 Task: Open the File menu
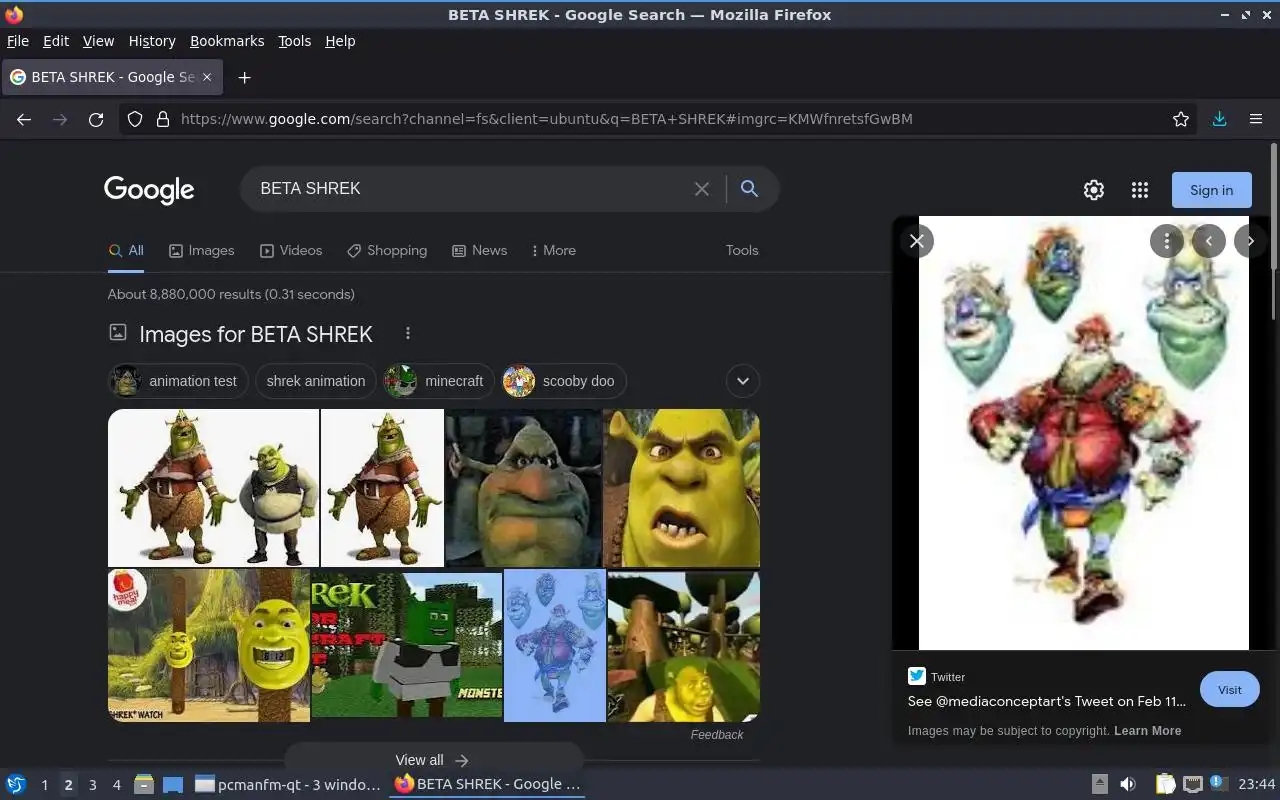tap(18, 41)
